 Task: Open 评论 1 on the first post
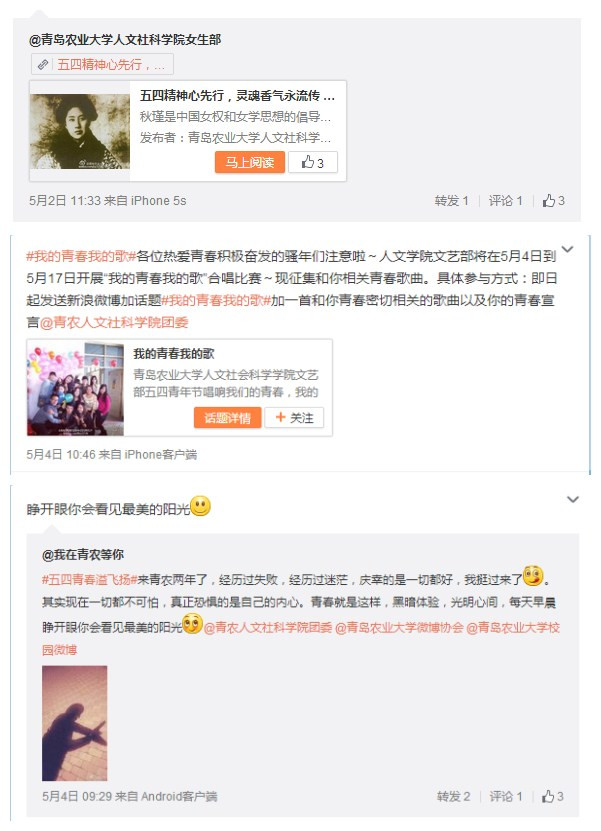coord(506,200)
